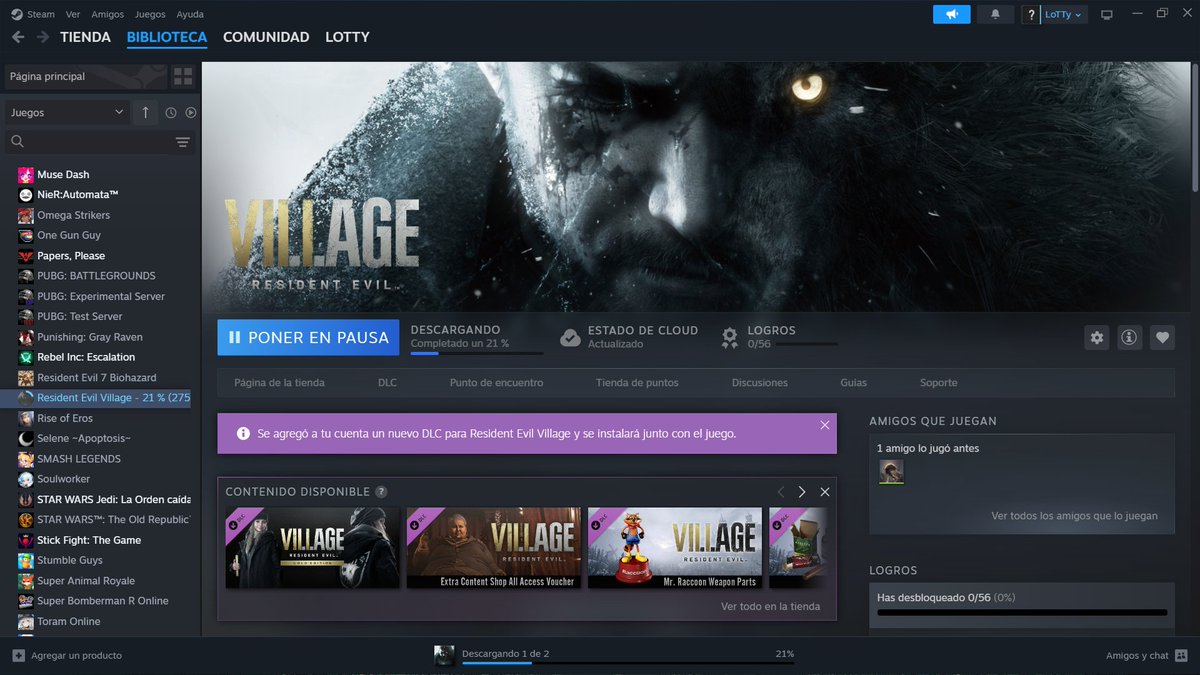Image resolution: width=1200 pixels, height=675 pixels.
Task: Click the Descargando completado 21% progress bar
Action: point(476,353)
